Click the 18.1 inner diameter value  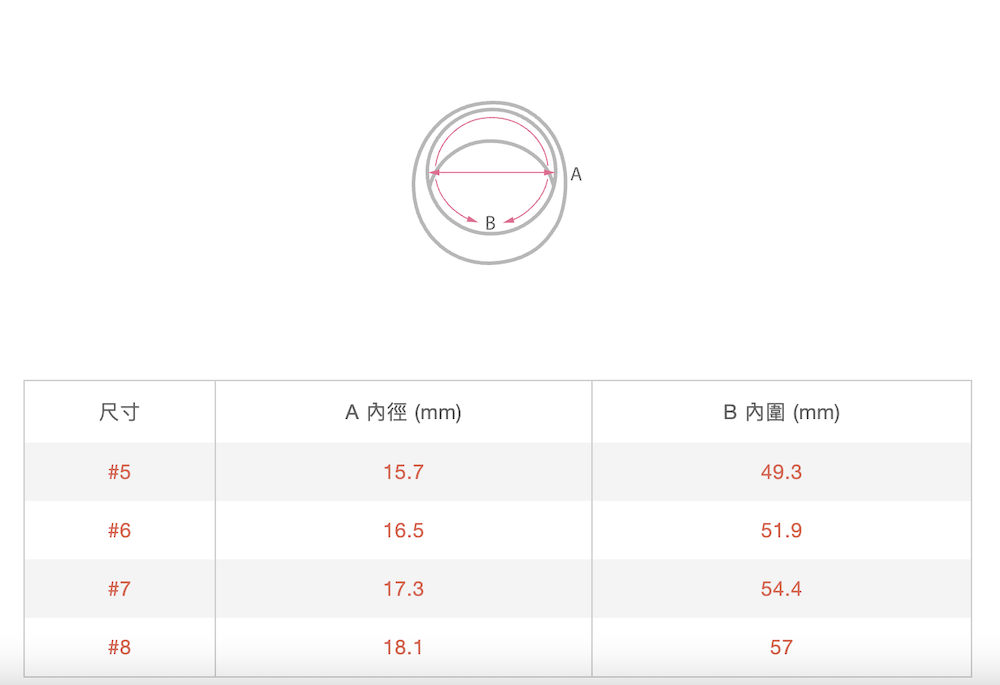tap(403, 647)
